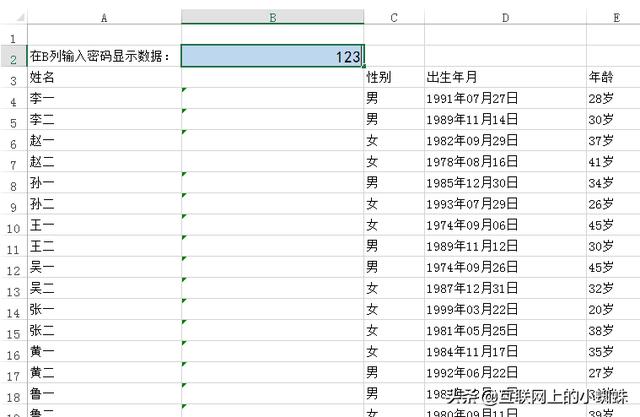
Task: Select name cell 孙二
Action: click(104, 204)
